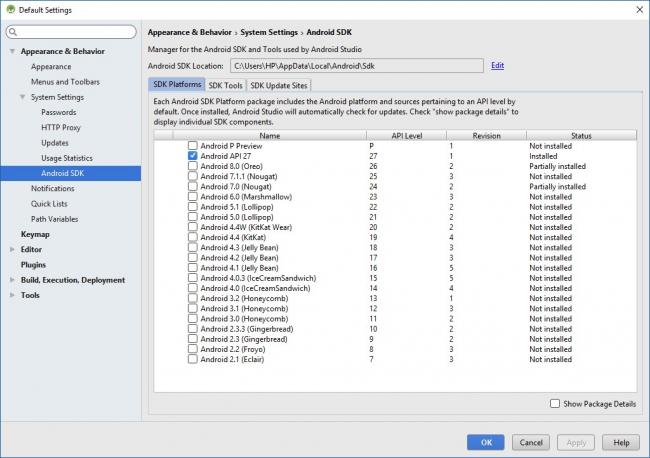
Task: Open the SDK Update Sites tab
Action: point(279,85)
